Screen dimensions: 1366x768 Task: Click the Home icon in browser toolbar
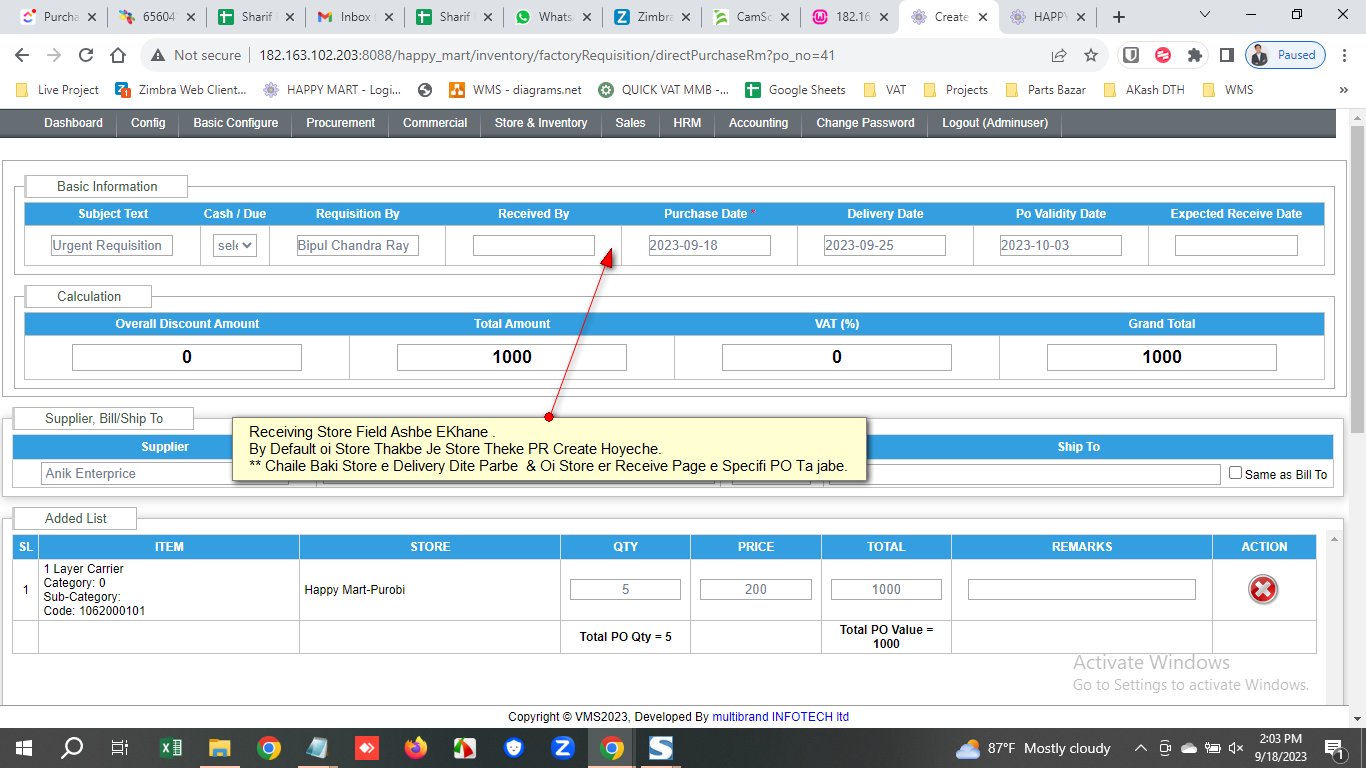[x=118, y=56]
